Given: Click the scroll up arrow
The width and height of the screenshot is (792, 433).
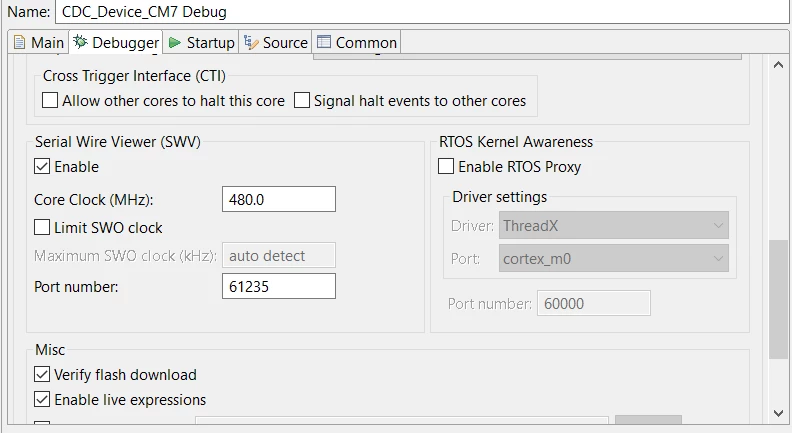Looking at the screenshot, I should [x=778, y=65].
